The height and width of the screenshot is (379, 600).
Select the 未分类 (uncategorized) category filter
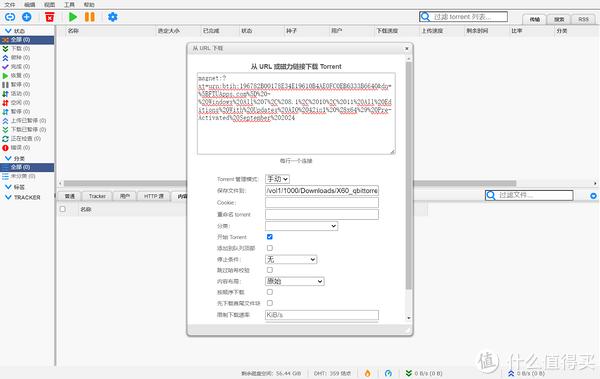pos(27,176)
